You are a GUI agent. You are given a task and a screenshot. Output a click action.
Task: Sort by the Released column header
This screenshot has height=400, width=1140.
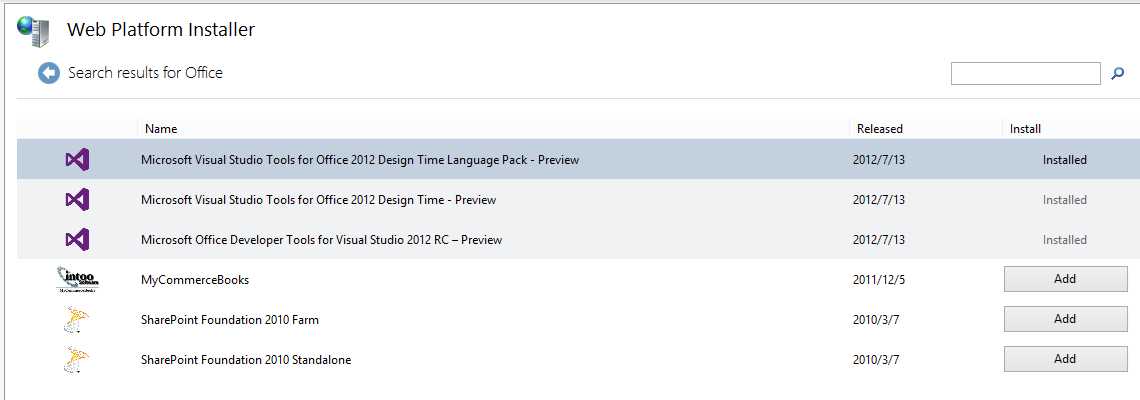[880, 129]
